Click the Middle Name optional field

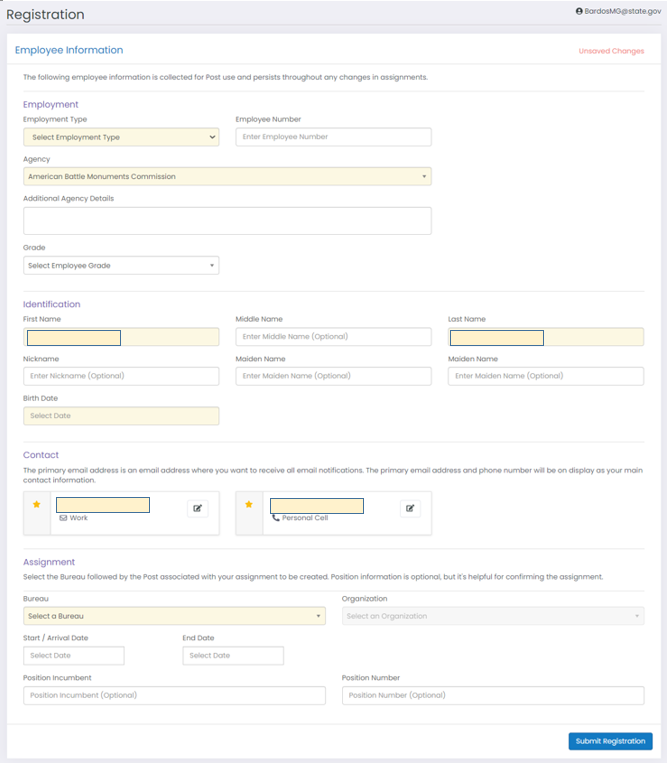click(x=334, y=337)
